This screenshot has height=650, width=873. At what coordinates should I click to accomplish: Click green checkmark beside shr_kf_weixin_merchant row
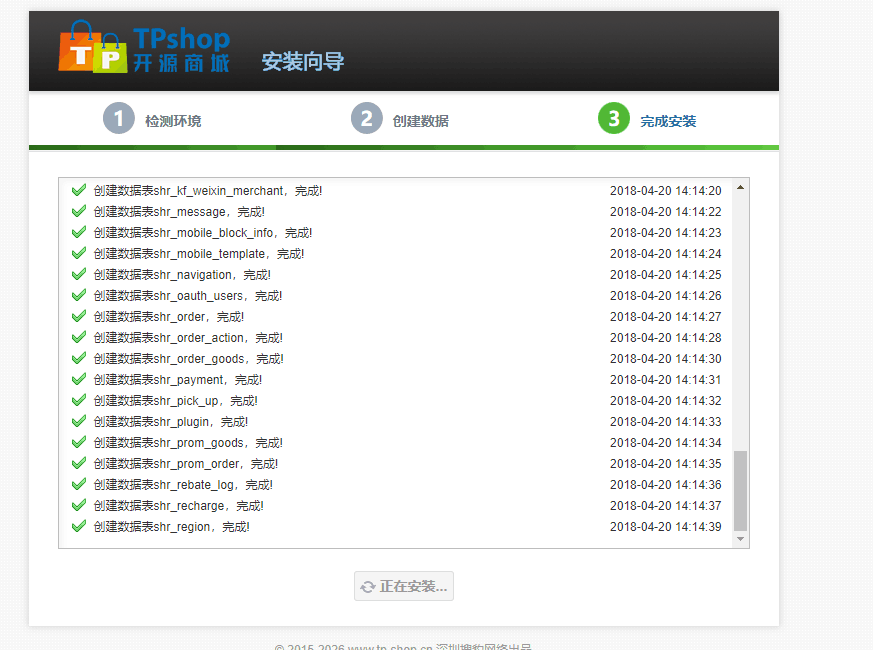point(79,190)
